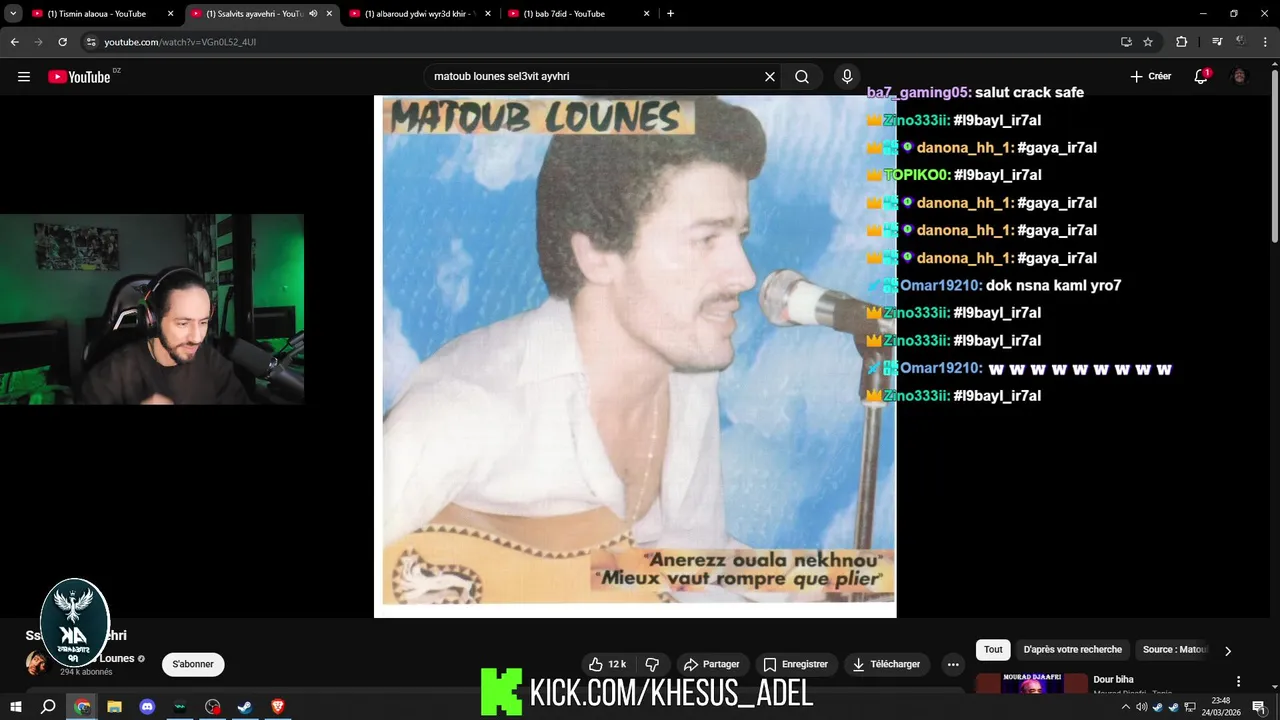Open Windows notification center icon
The image size is (1280, 720).
tap(1259, 706)
